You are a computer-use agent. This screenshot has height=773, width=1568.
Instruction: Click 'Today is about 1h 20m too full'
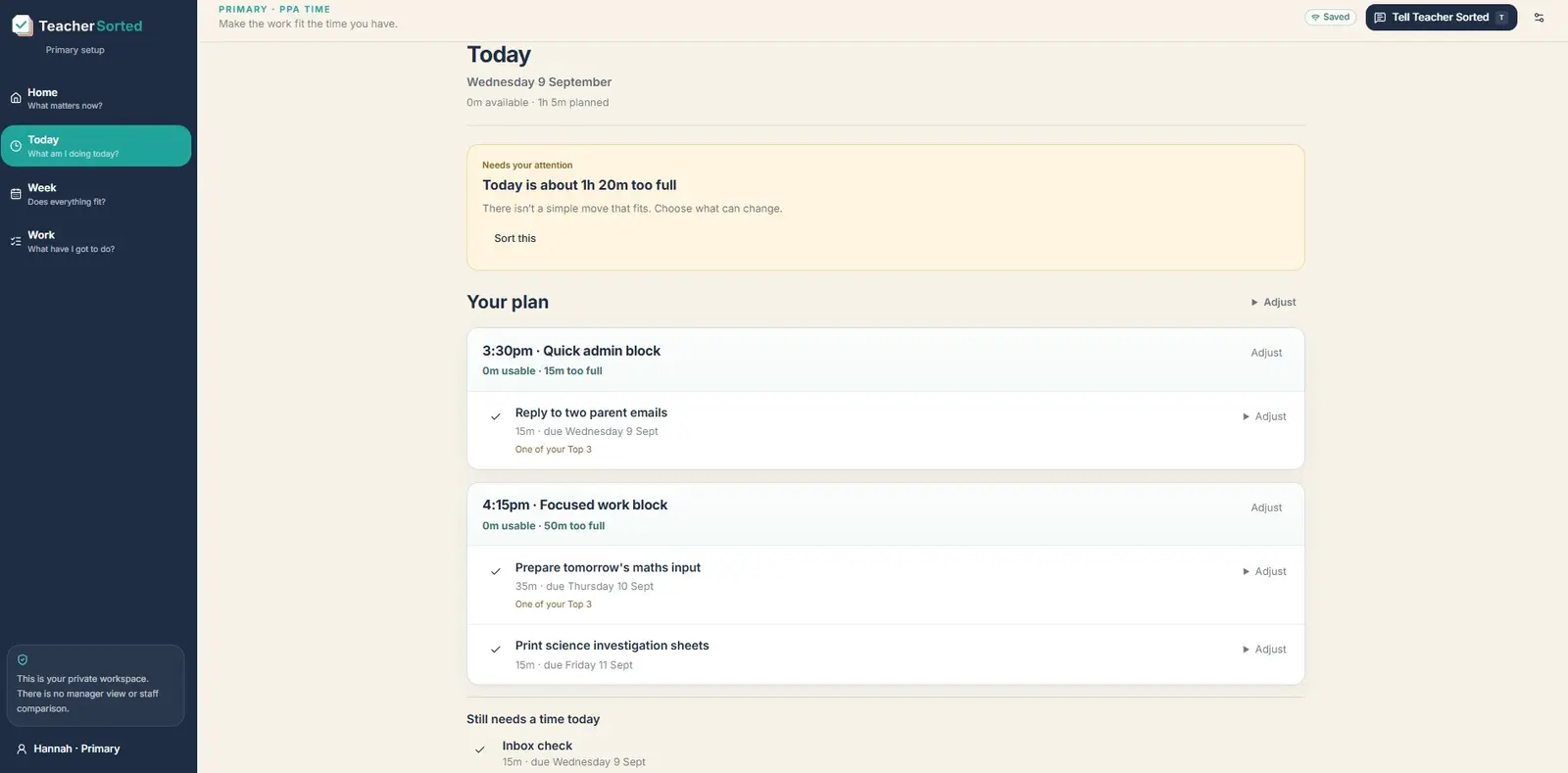(x=579, y=185)
